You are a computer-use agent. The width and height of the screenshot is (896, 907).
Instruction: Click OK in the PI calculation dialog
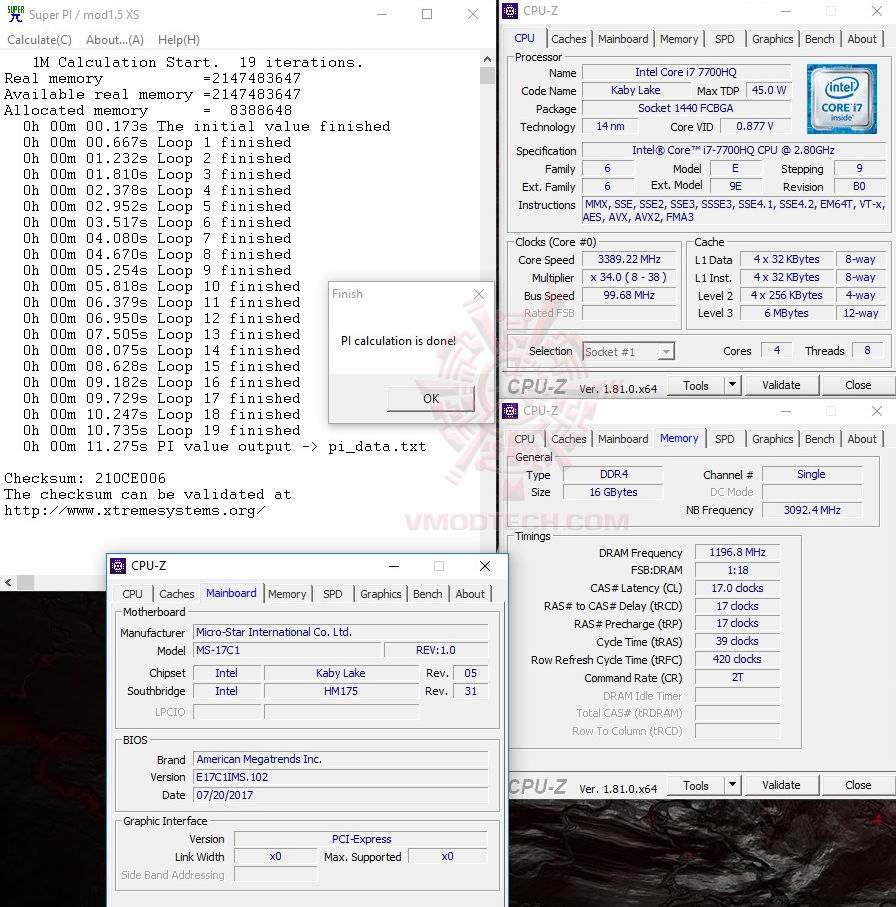pos(430,398)
